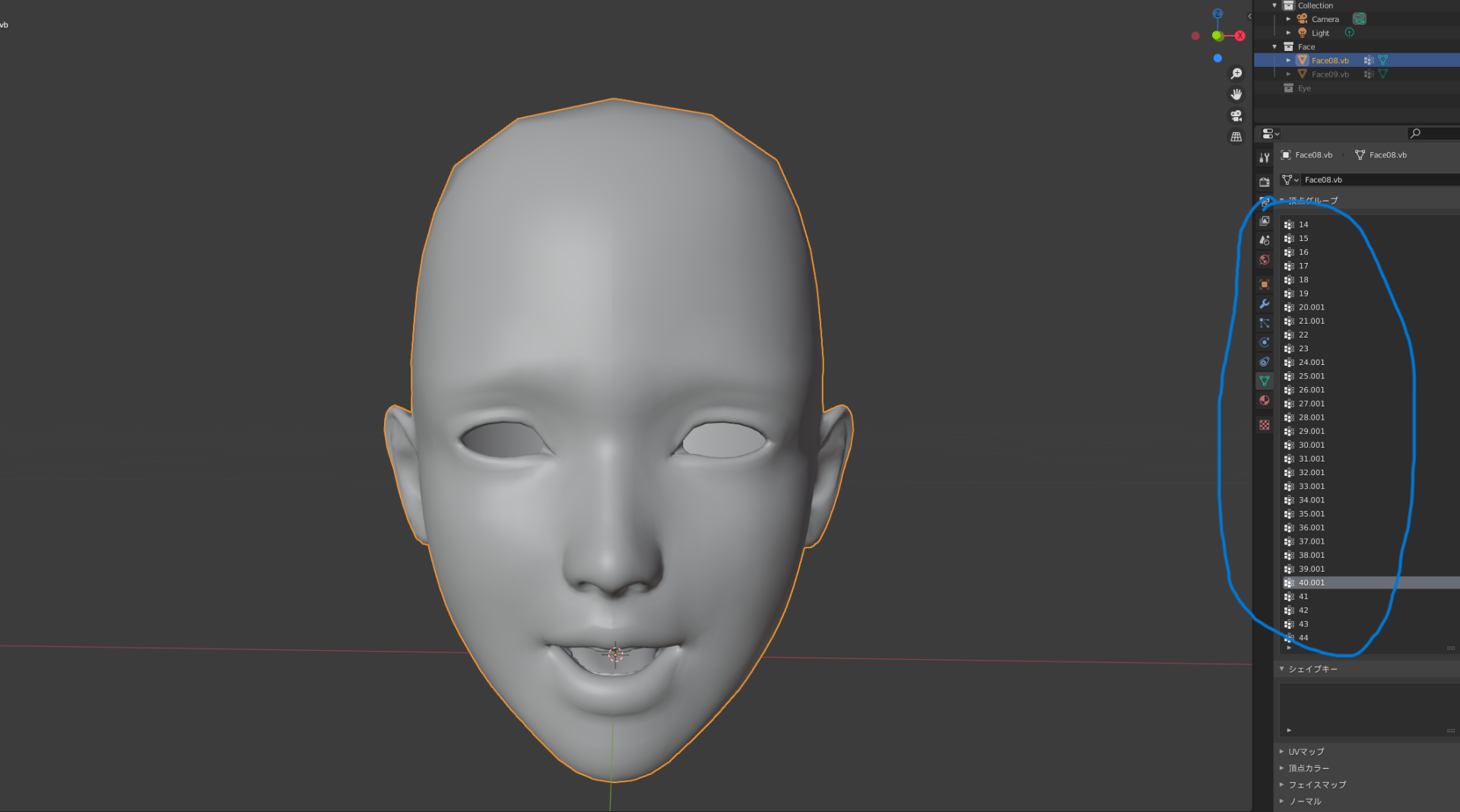Open the Texture properties checker tab
This screenshot has width=1460, height=812.
(x=1265, y=425)
